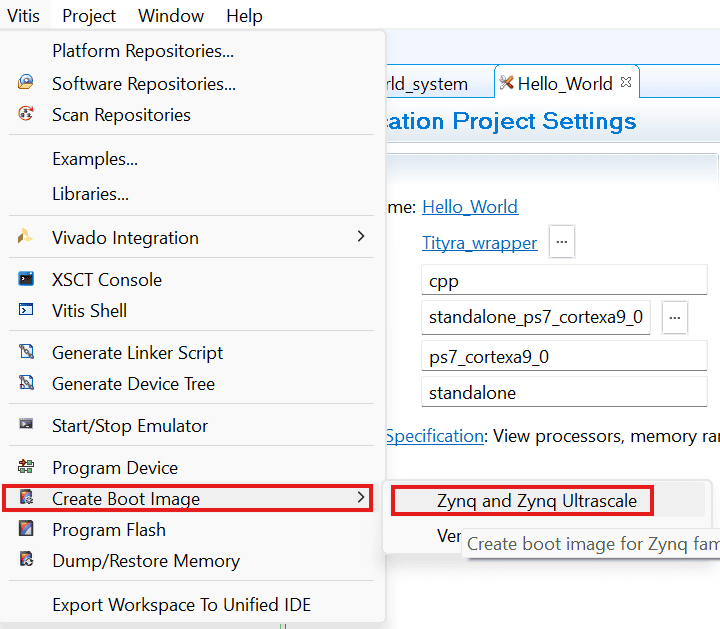This screenshot has height=629, width=720.
Task: Click the Program Device icon
Action: 26,468
